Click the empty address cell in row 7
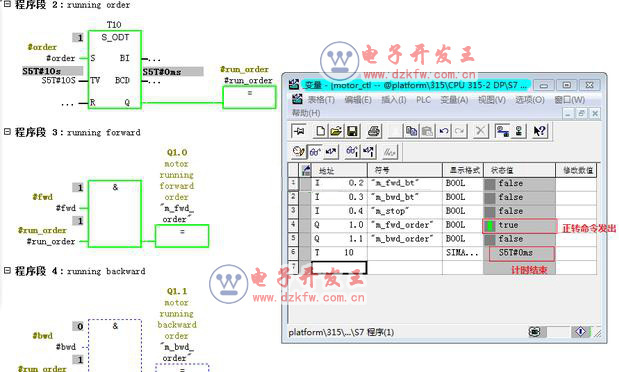This screenshot has height=372, width=619. pyautogui.click(x=339, y=267)
